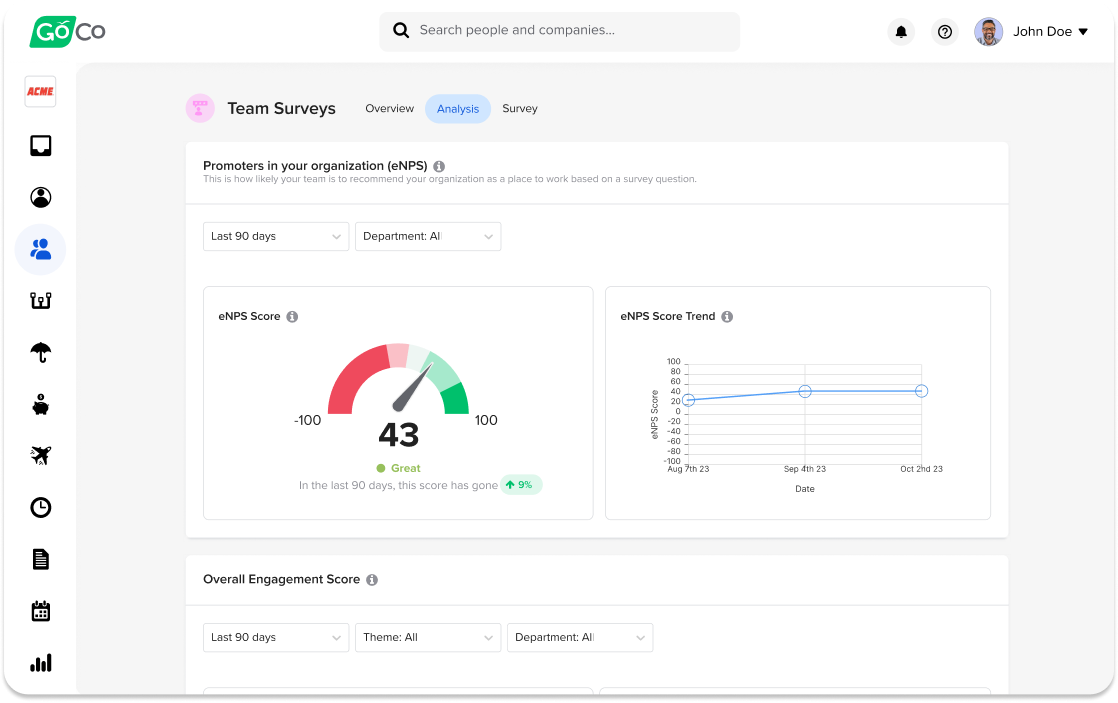Open the documents icon in the sidebar

(41, 560)
